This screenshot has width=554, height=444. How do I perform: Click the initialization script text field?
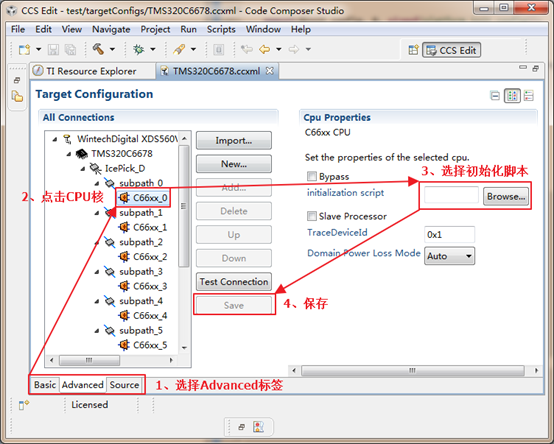(x=451, y=195)
